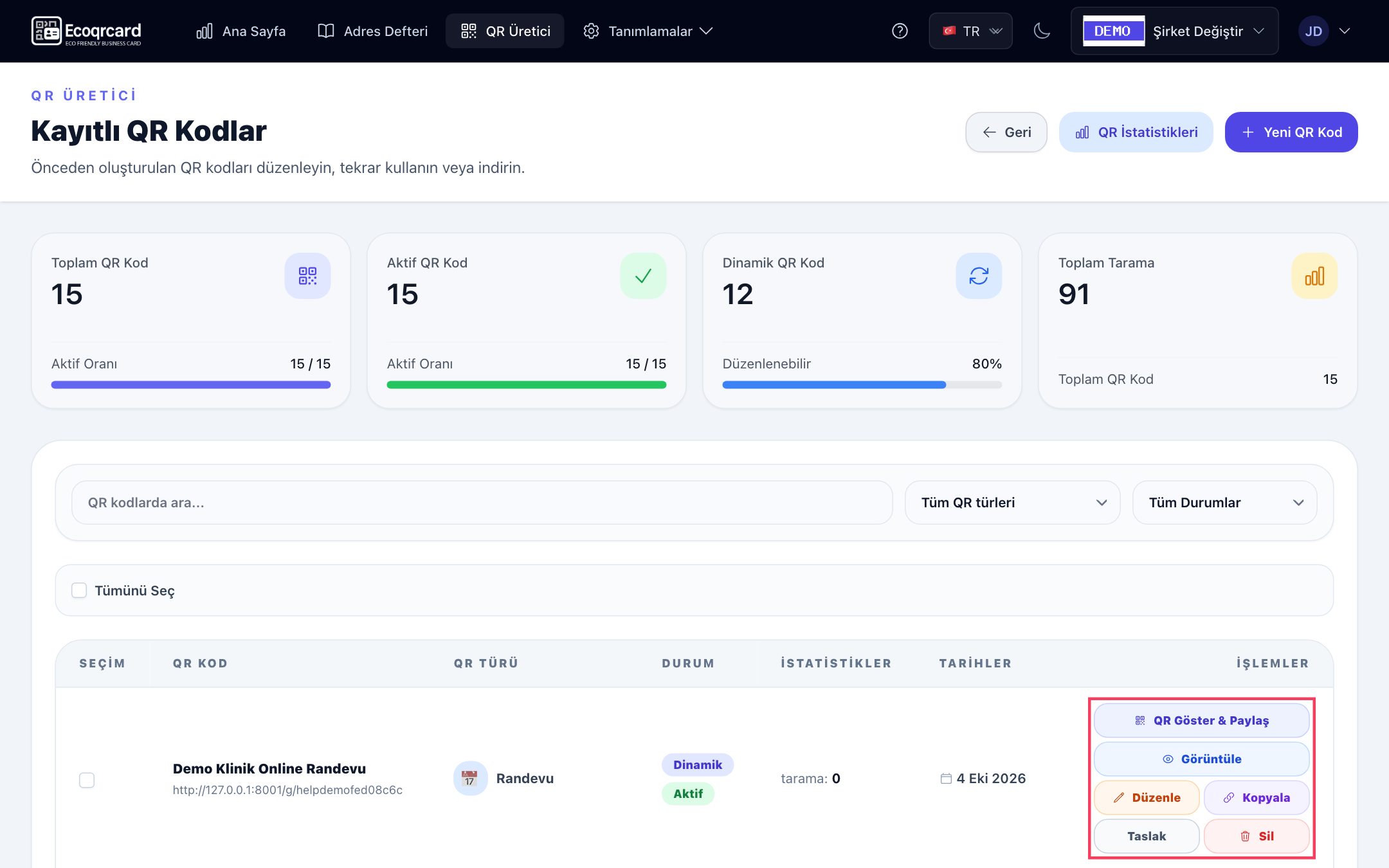Screen dimensions: 1389x868
Task: Select the Demo Klinik Online Randevu row checkbox
Action: click(87, 780)
